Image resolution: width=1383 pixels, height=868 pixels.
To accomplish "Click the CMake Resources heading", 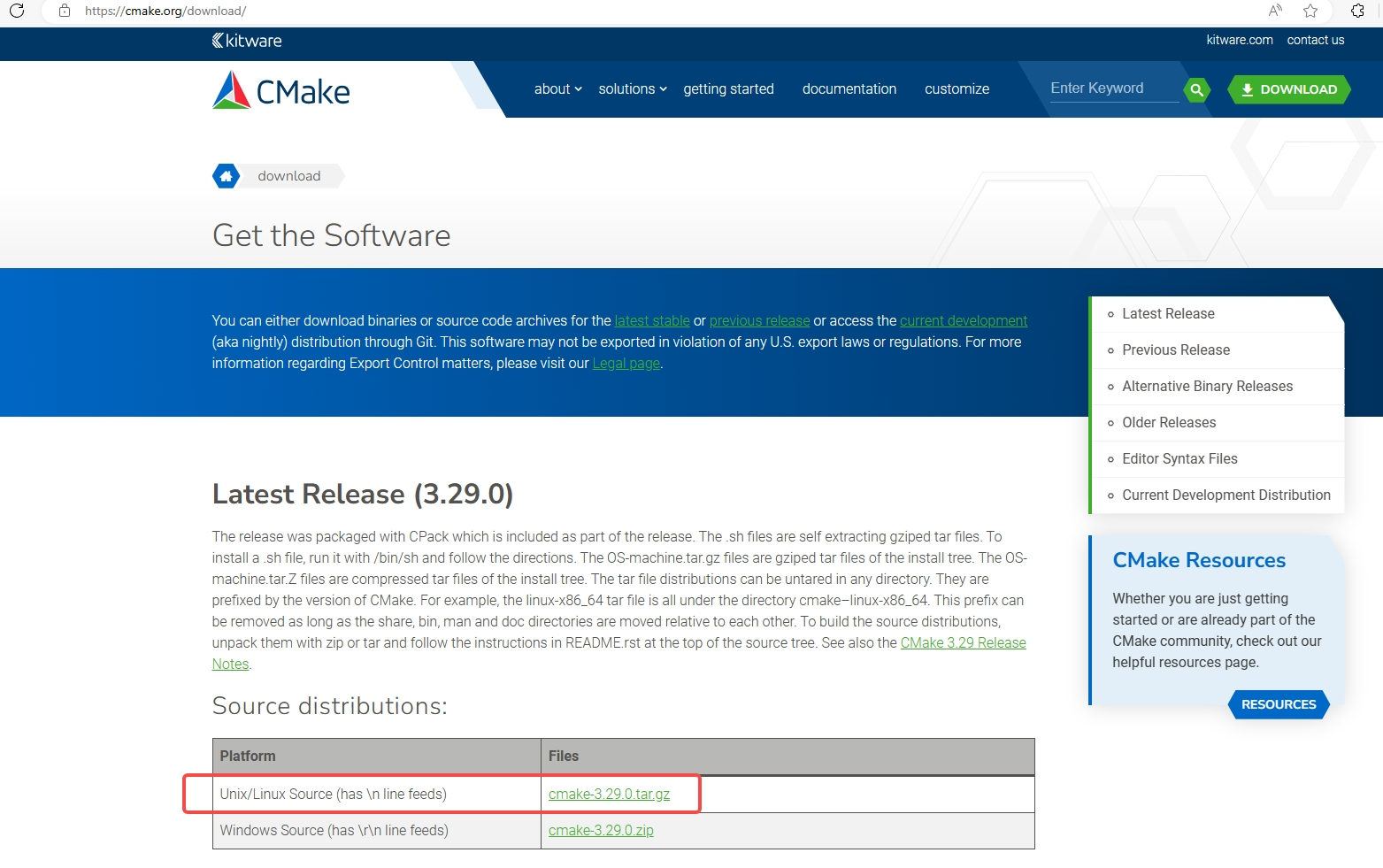I will [1199, 560].
